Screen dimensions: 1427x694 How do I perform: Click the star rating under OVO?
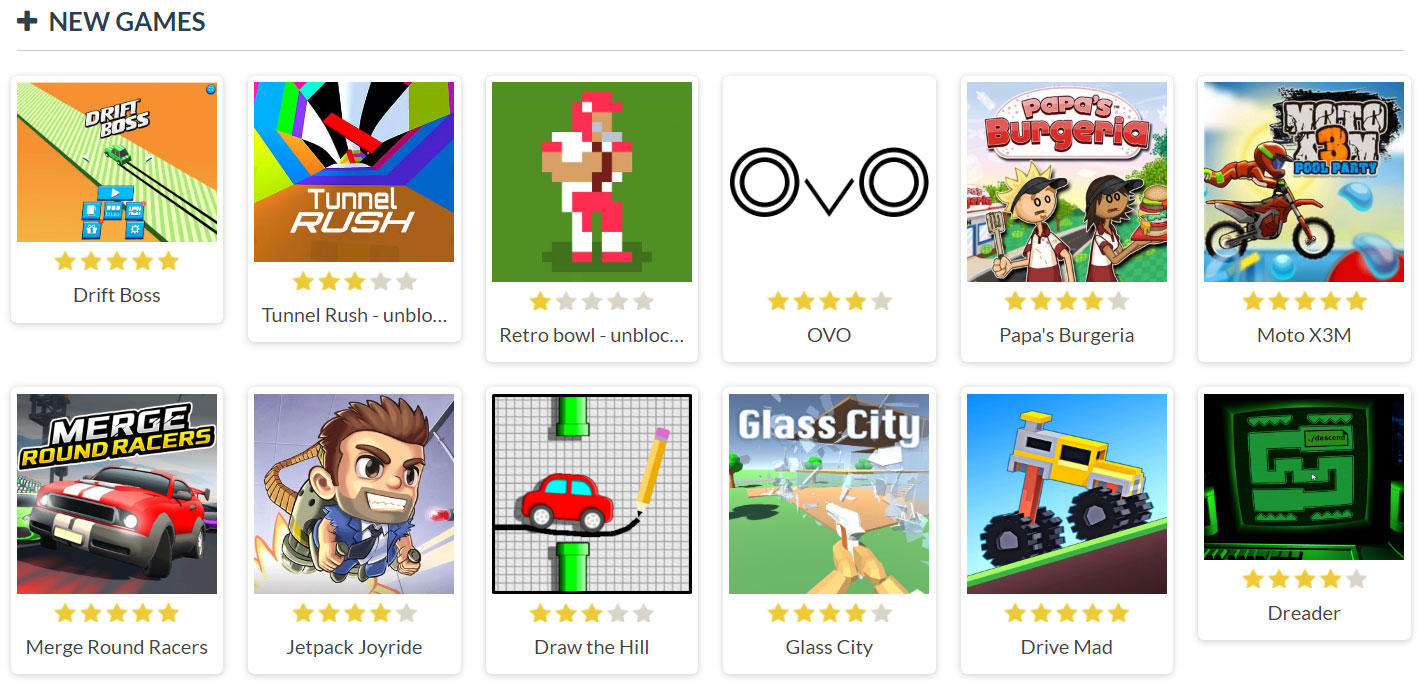tap(829, 301)
